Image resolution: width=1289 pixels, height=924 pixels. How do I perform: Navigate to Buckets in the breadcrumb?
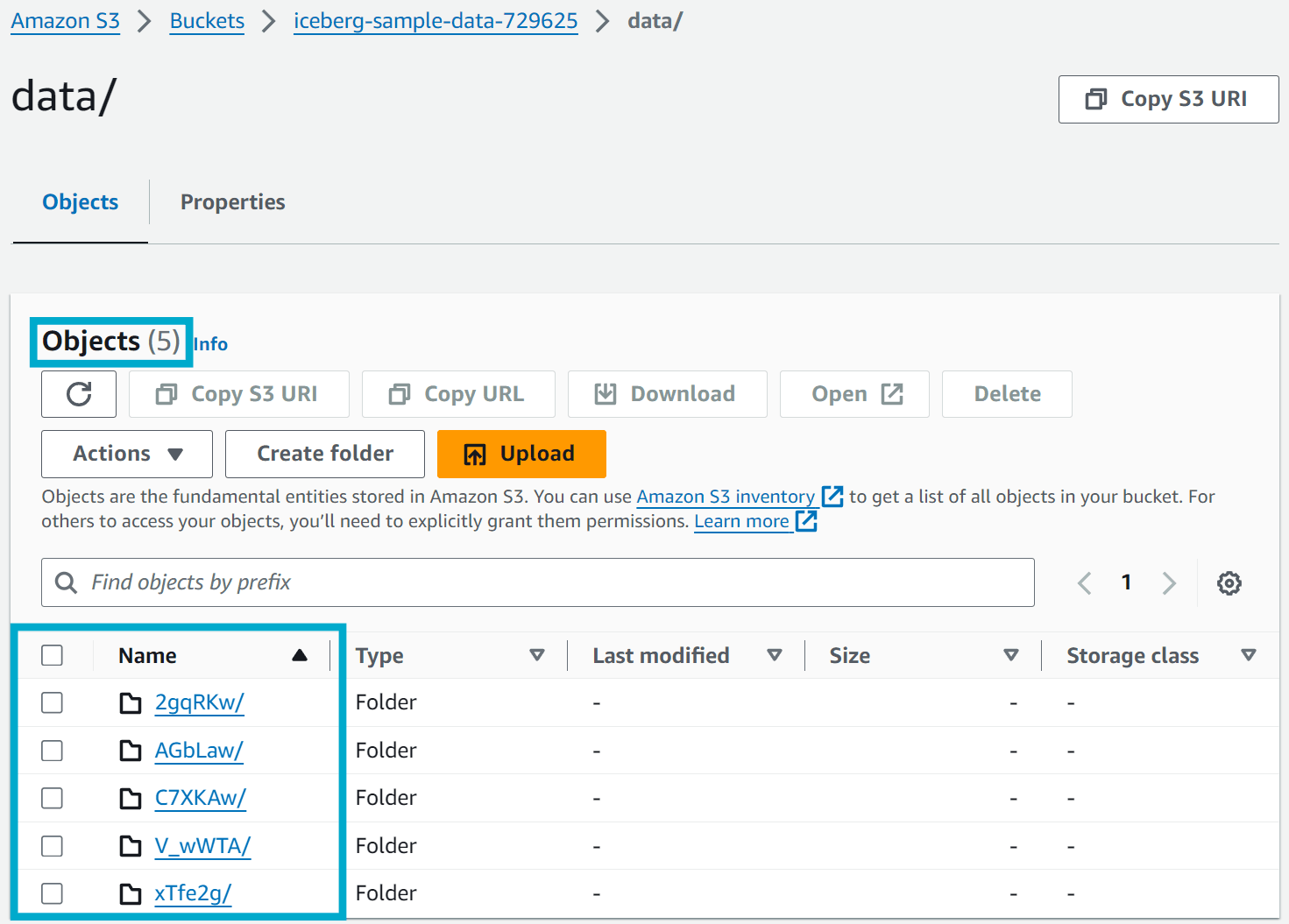tap(207, 21)
